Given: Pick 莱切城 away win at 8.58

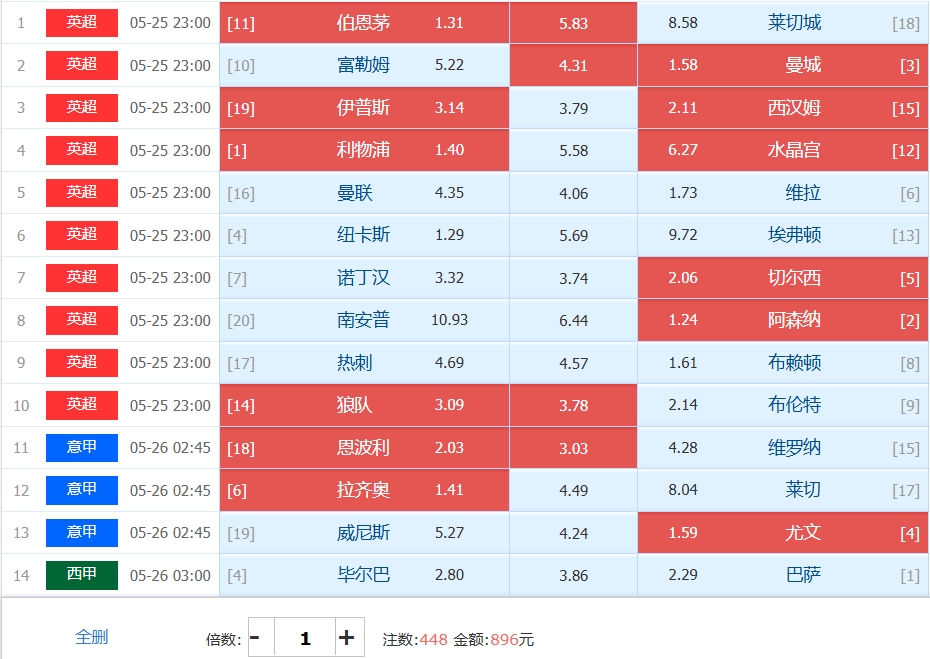Looking at the screenshot, I should tap(783, 23).
